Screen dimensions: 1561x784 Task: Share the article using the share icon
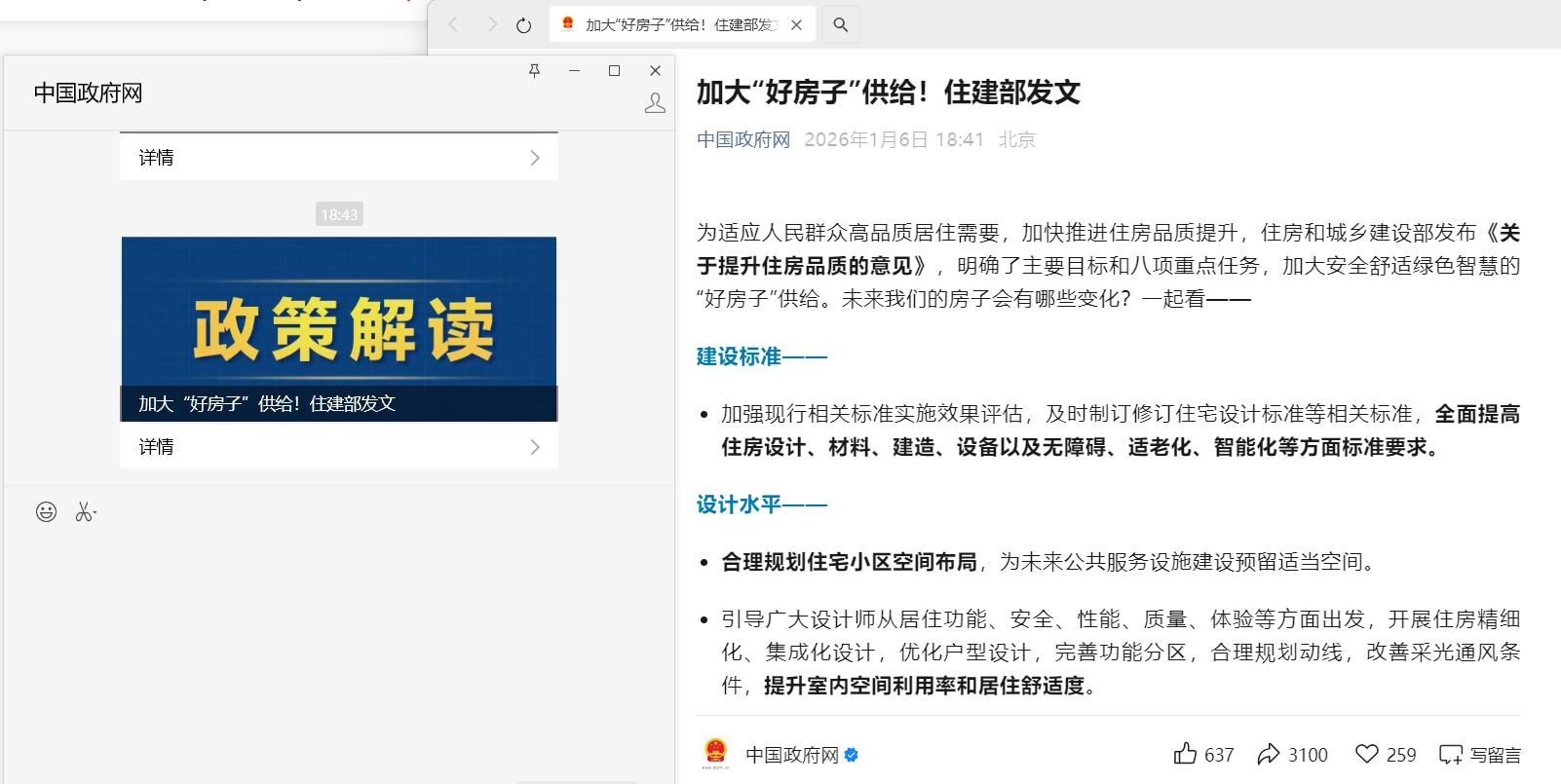point(1269,754)
